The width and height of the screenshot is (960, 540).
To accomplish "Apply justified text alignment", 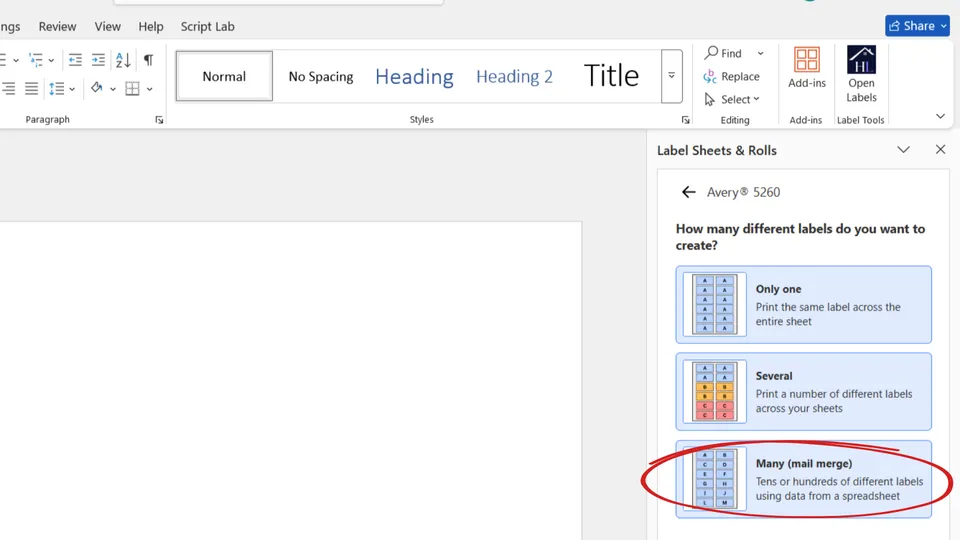I will coord(31,89).
